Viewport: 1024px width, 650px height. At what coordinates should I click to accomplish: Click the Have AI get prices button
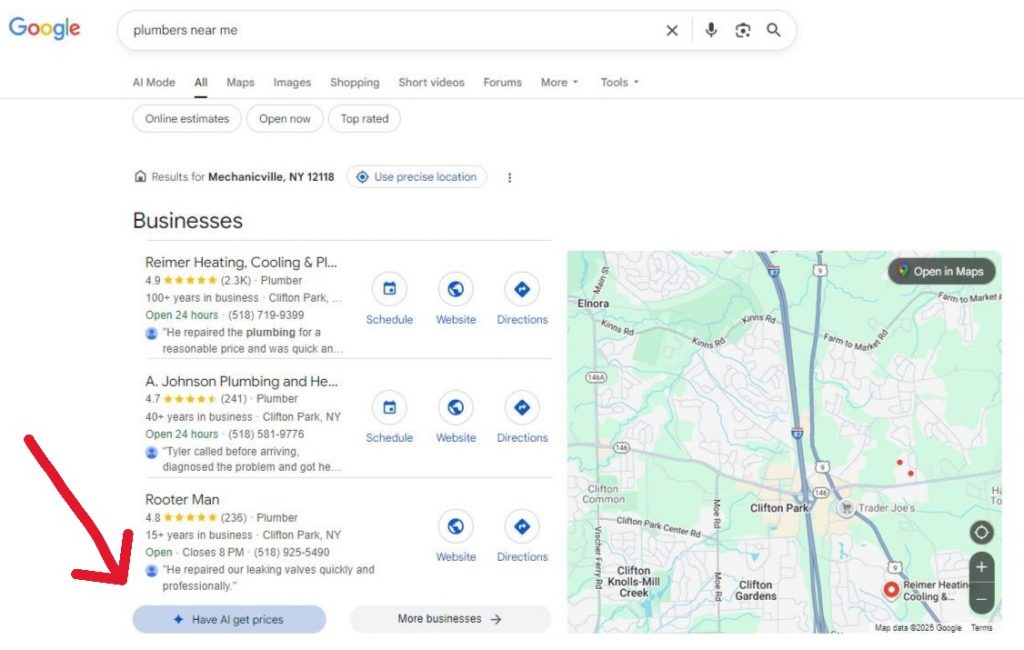point(229,619)
